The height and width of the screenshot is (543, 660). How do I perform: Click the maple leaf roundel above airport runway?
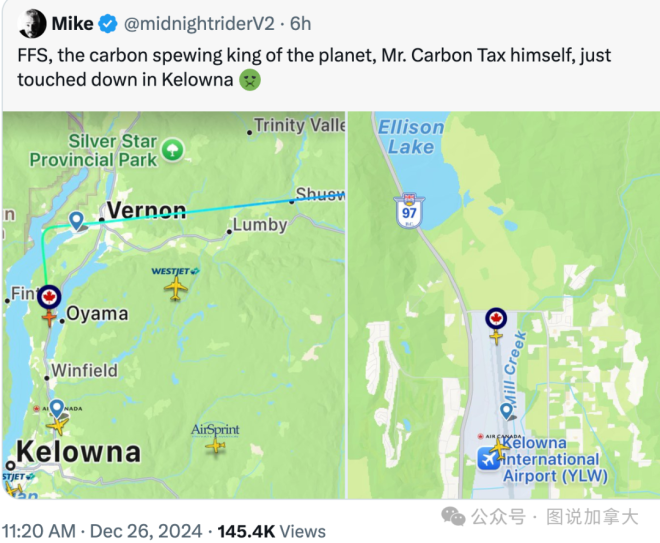(x=496, y=319)
